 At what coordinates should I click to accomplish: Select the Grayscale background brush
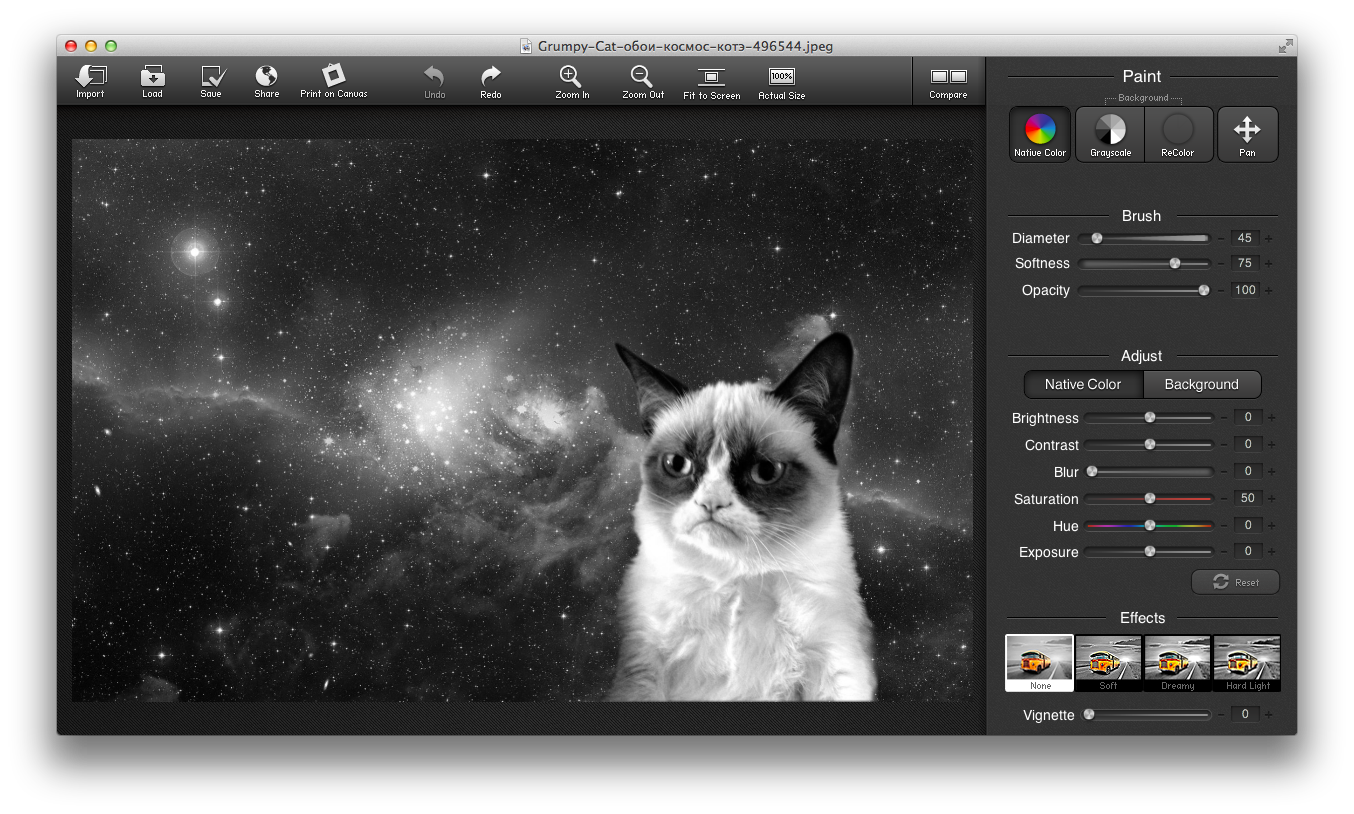[1110, 134]
